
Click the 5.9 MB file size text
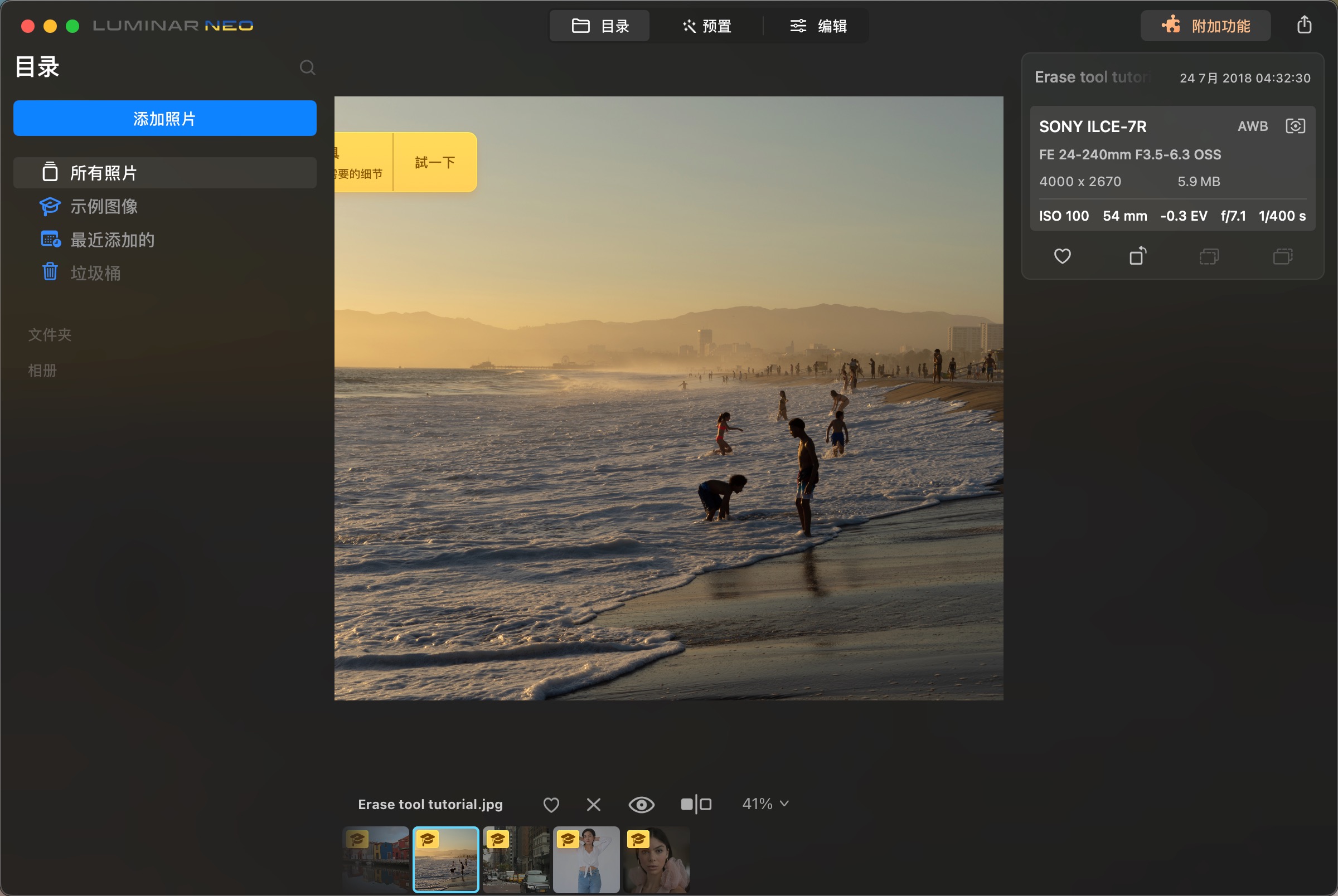(x=1199, y=182)
